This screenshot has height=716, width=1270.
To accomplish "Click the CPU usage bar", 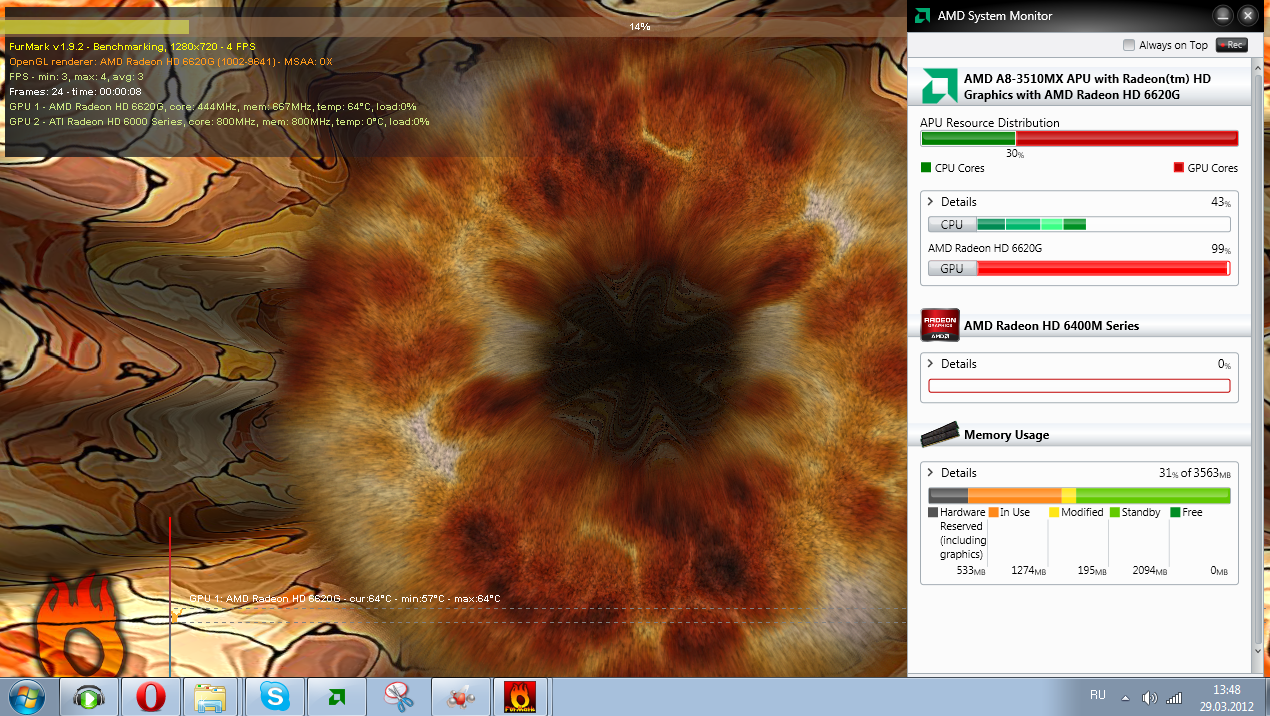I will [x=1079, y=225].
